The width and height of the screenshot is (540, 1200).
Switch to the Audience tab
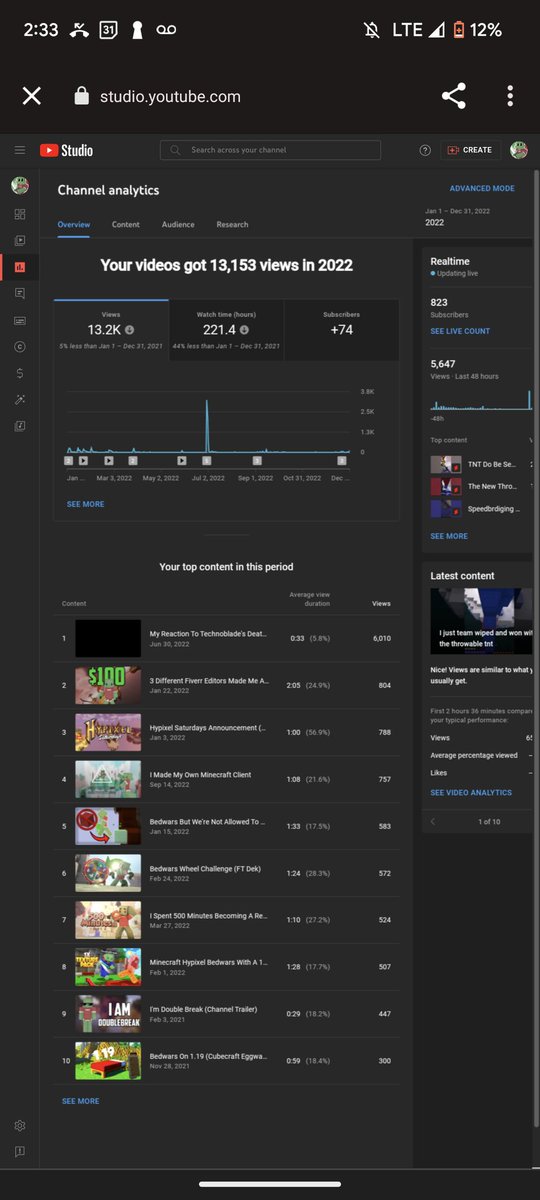pyautogui.click(x=178, y=224)
